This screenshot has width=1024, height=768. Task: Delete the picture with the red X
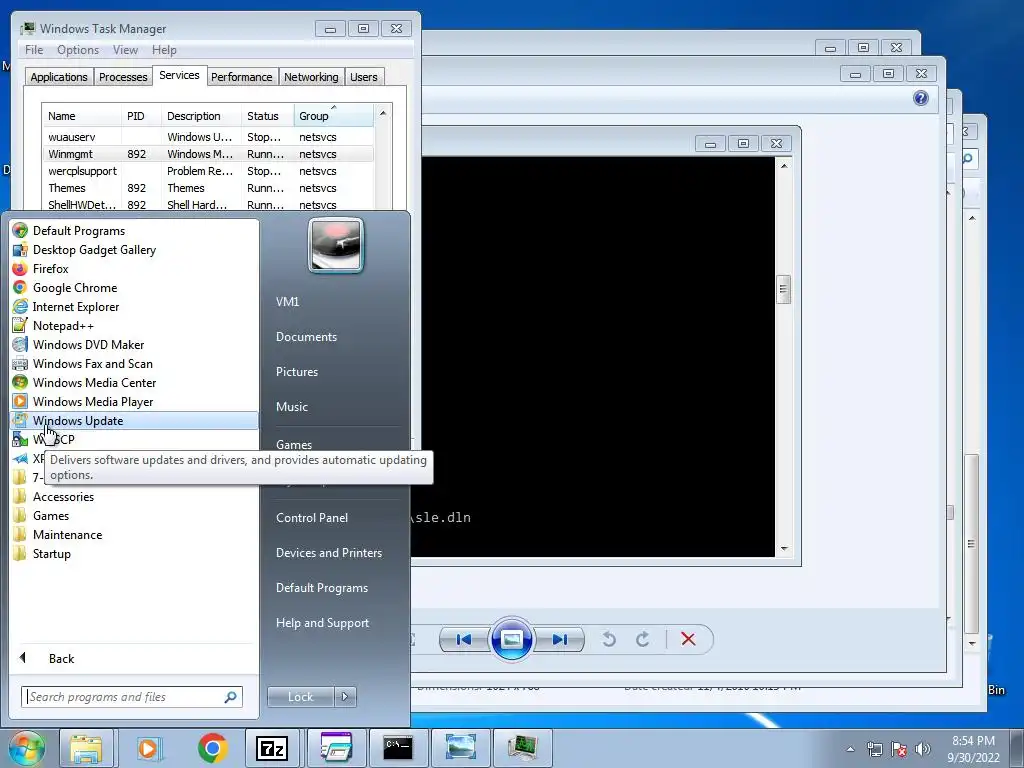coord(688,639)
